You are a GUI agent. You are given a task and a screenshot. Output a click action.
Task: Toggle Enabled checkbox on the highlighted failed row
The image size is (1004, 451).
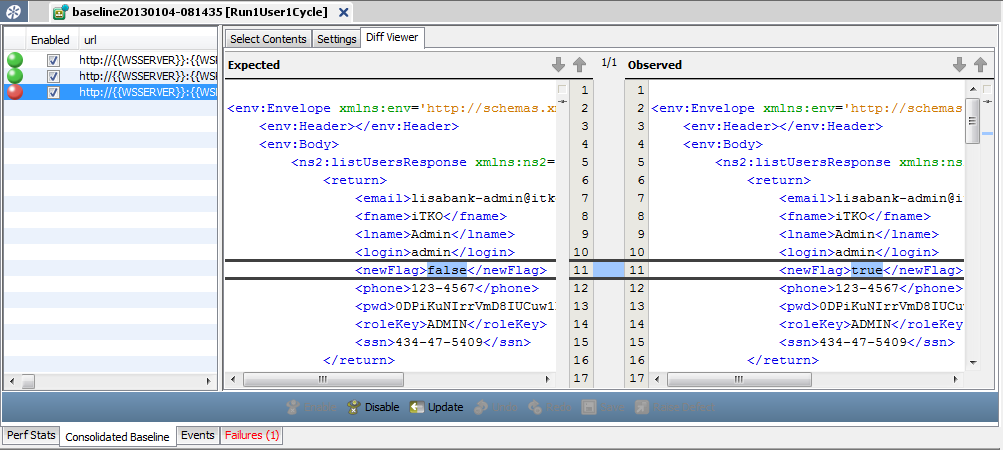coord(54,92)
